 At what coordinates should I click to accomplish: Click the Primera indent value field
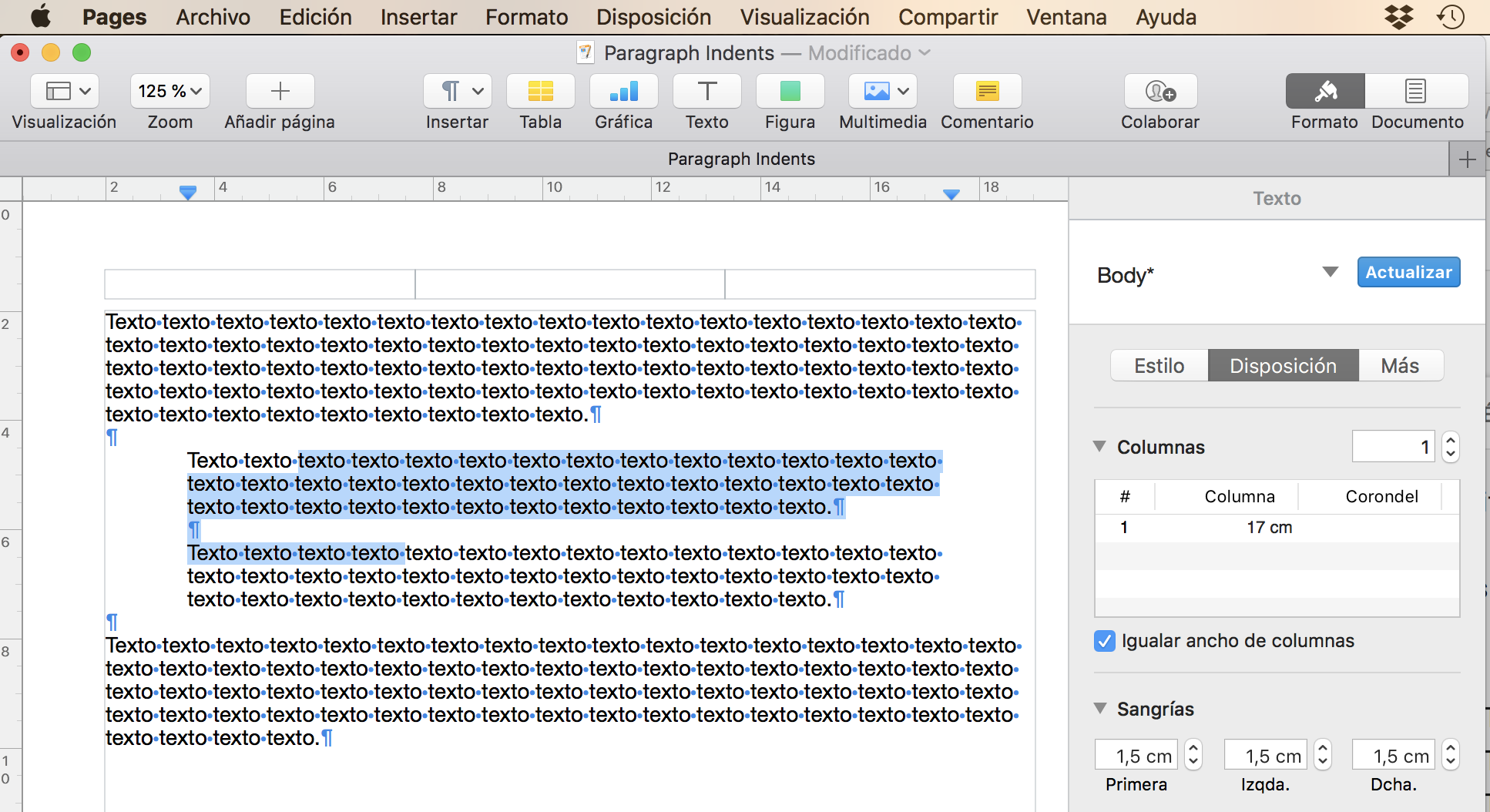tap(1138, 756)
